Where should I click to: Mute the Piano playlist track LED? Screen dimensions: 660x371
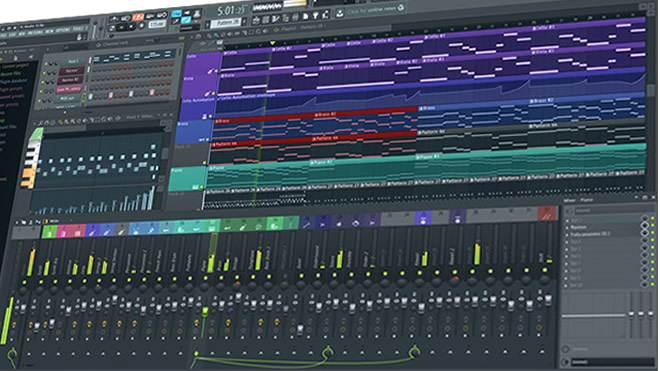pos(202,187)
